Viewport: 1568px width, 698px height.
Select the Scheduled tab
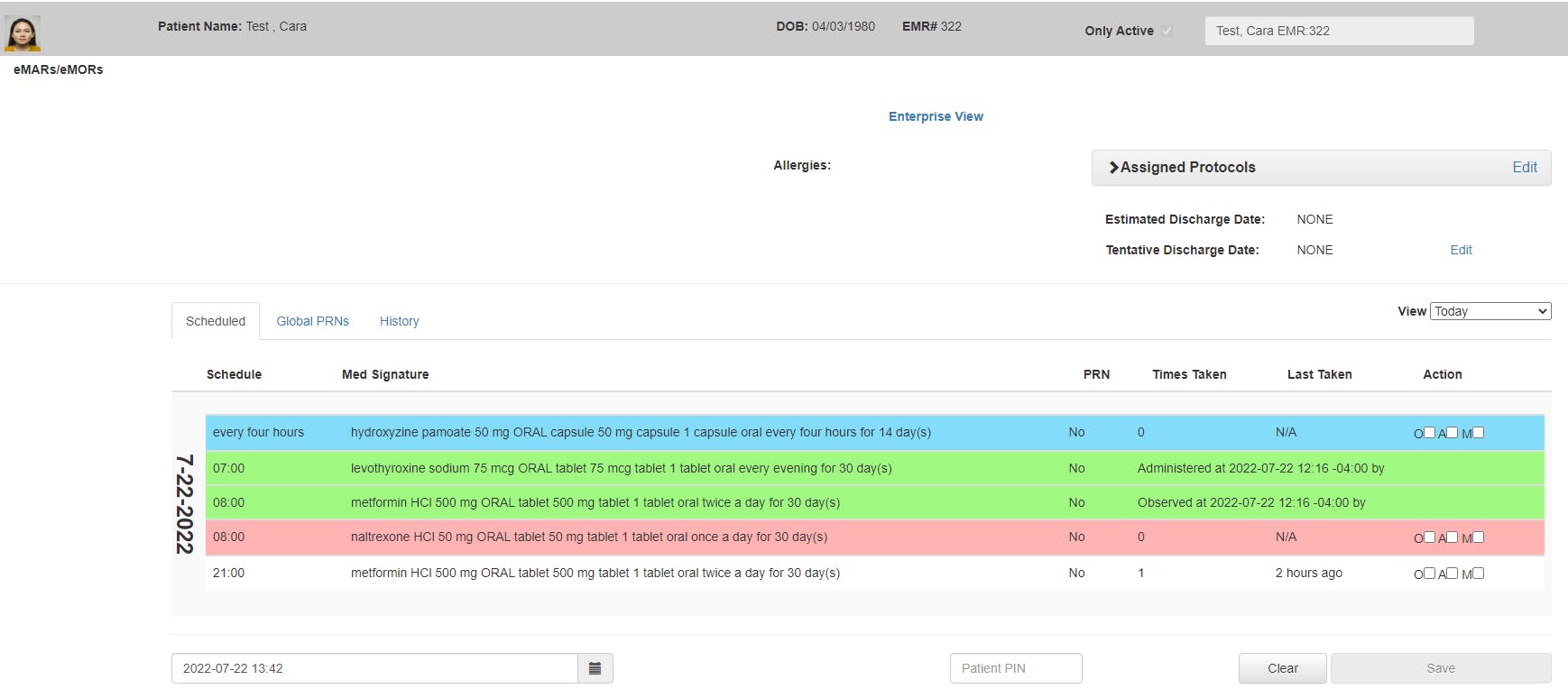coord(216,321)
